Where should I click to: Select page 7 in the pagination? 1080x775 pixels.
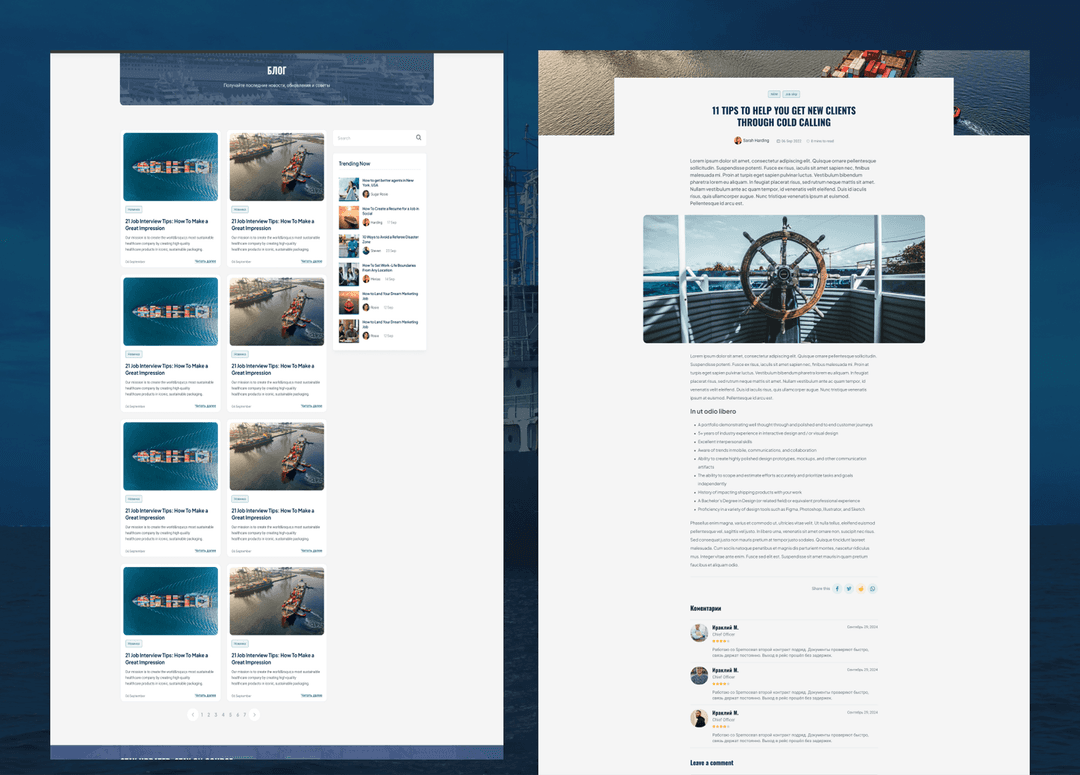(244, 715)
